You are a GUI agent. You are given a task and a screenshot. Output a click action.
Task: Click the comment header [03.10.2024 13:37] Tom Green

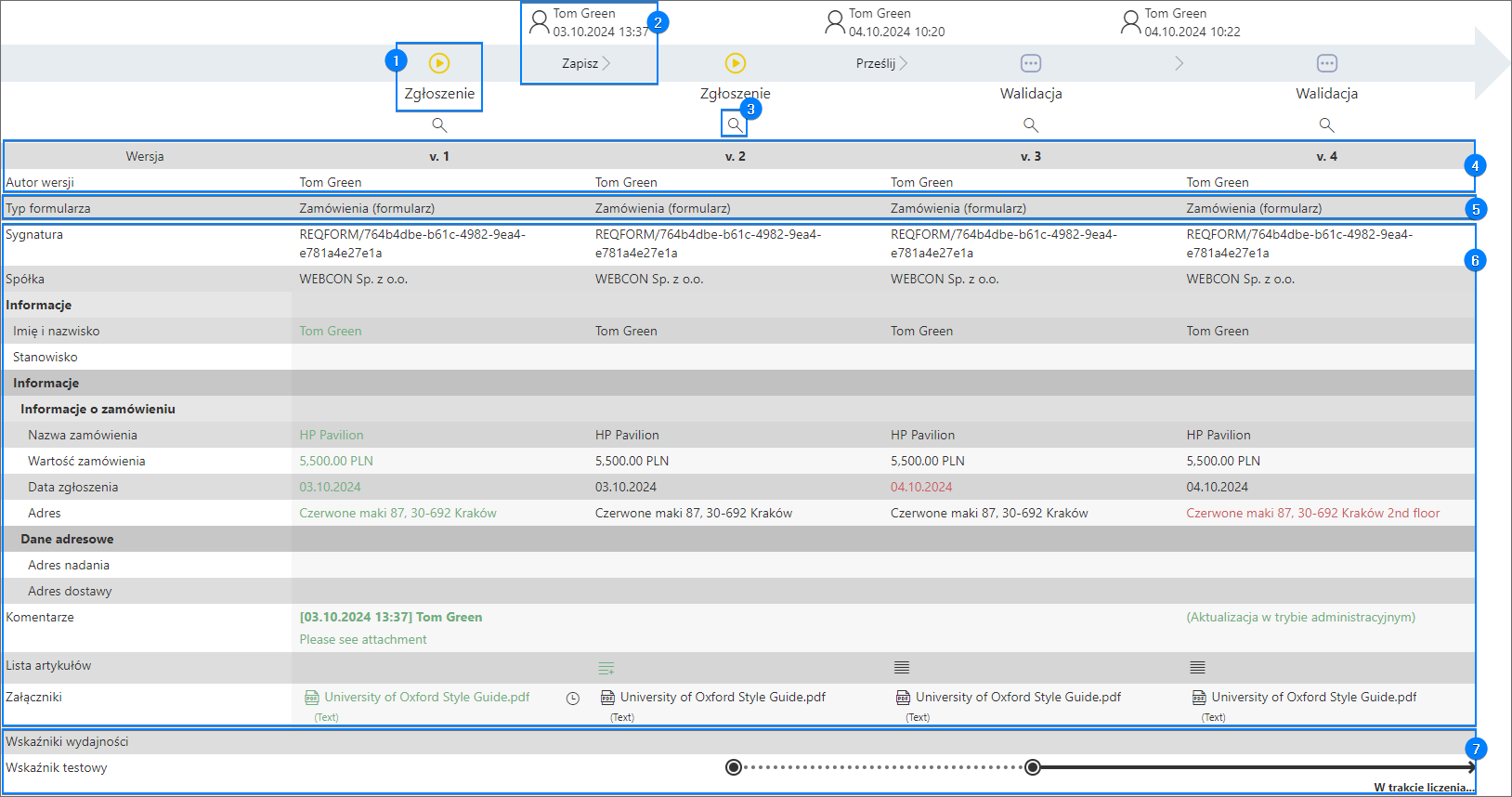point(391,617)
